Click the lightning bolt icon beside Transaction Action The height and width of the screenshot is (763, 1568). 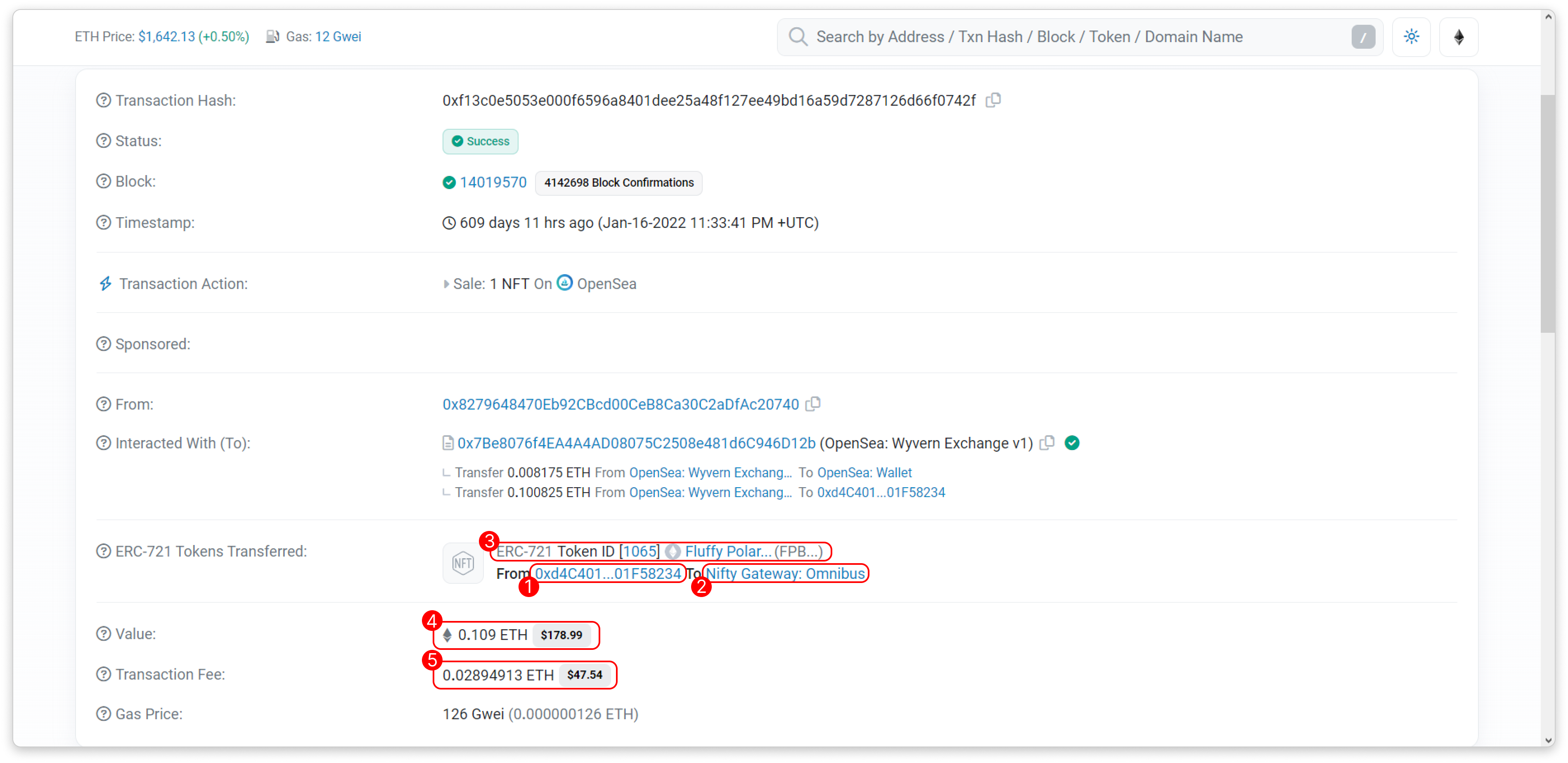point(105,283)
